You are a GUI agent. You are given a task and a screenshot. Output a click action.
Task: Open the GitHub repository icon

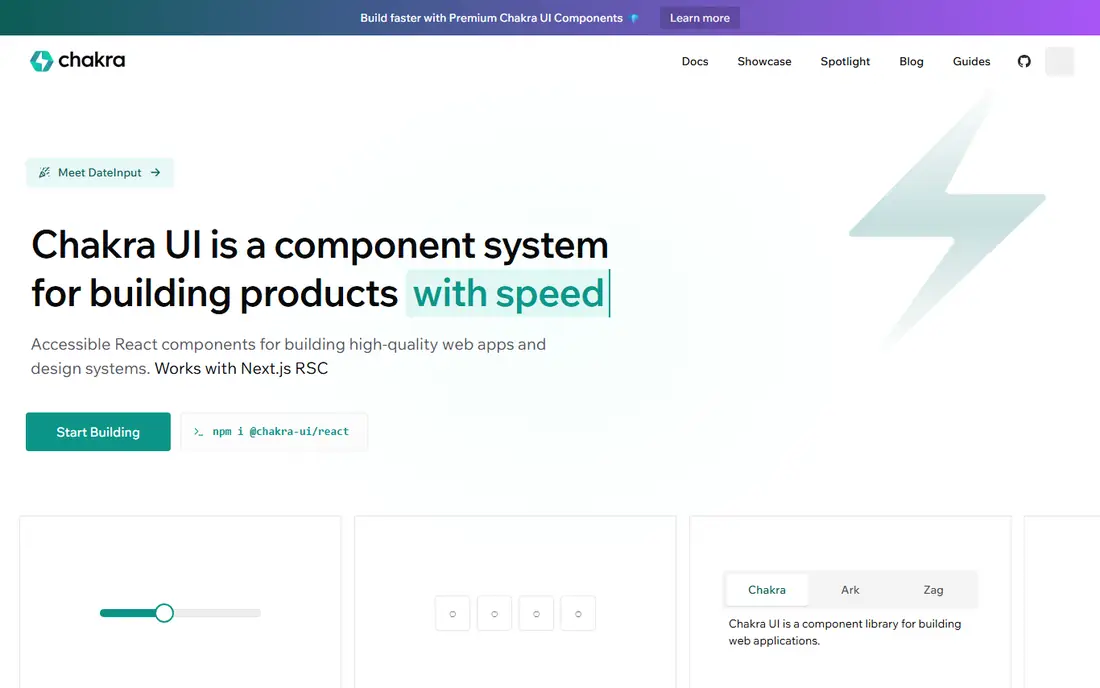tap(1024, 62)
